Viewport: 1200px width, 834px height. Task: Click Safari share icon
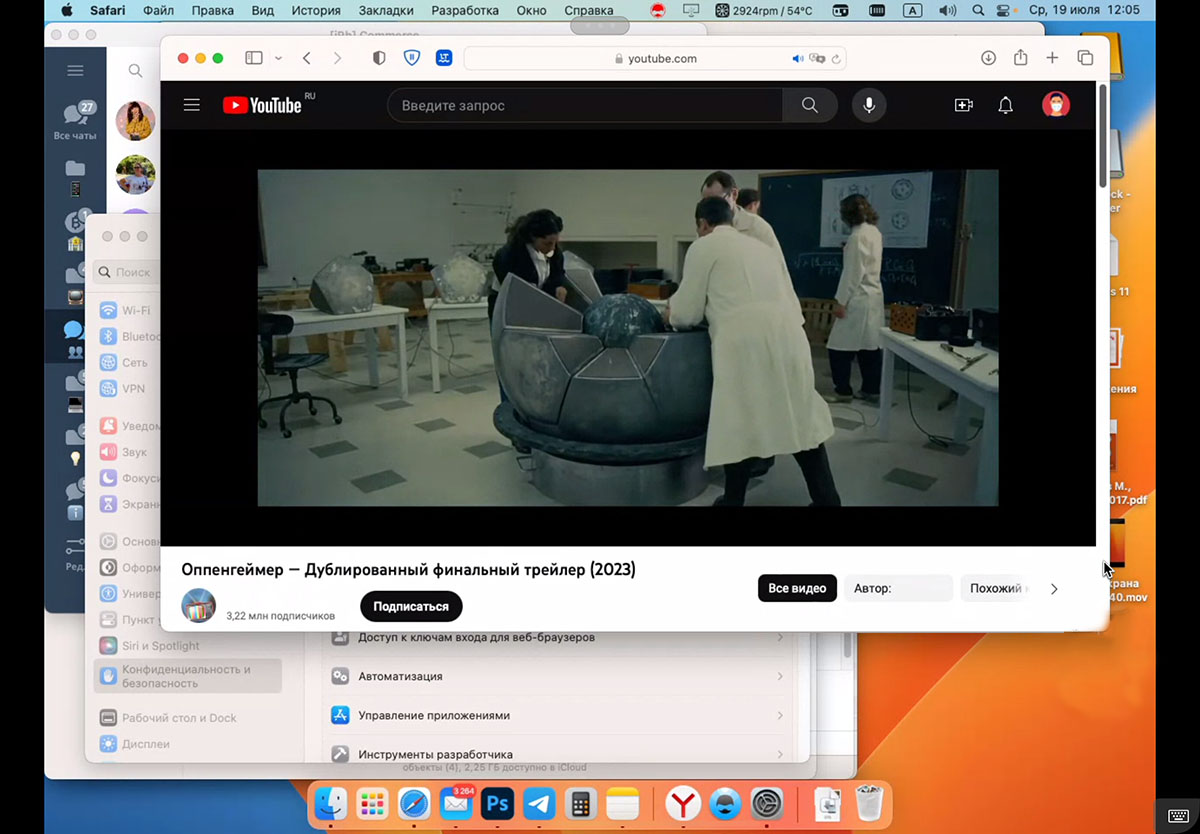1020,58
